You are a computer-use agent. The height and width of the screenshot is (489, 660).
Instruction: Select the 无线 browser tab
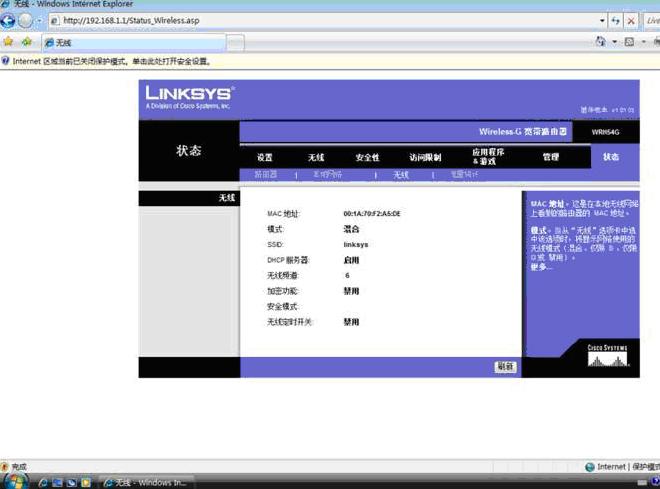[134, 43]
